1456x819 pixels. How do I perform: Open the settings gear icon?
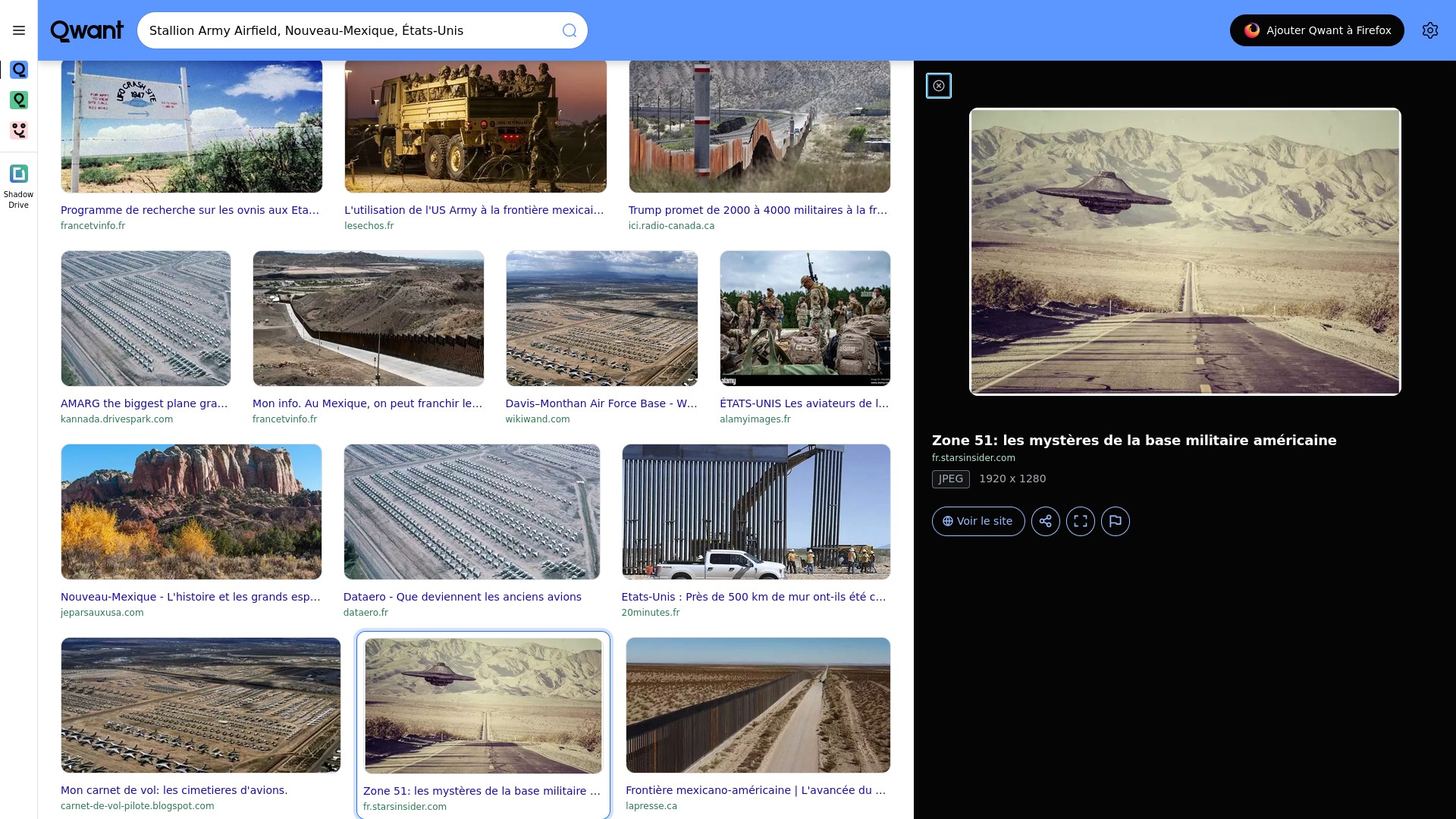click(1429, 30)
